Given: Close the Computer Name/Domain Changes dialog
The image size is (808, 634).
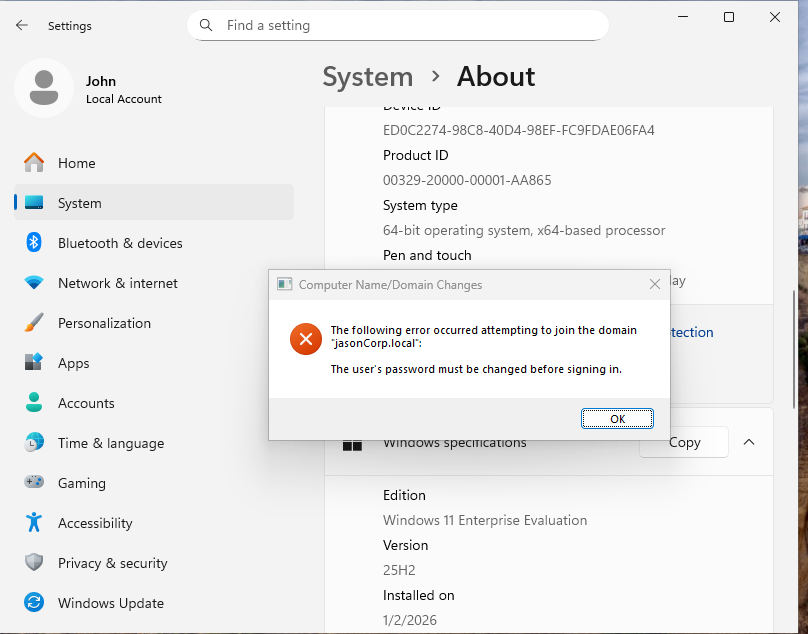Looking at the screenshot, I should pos(655,285).
